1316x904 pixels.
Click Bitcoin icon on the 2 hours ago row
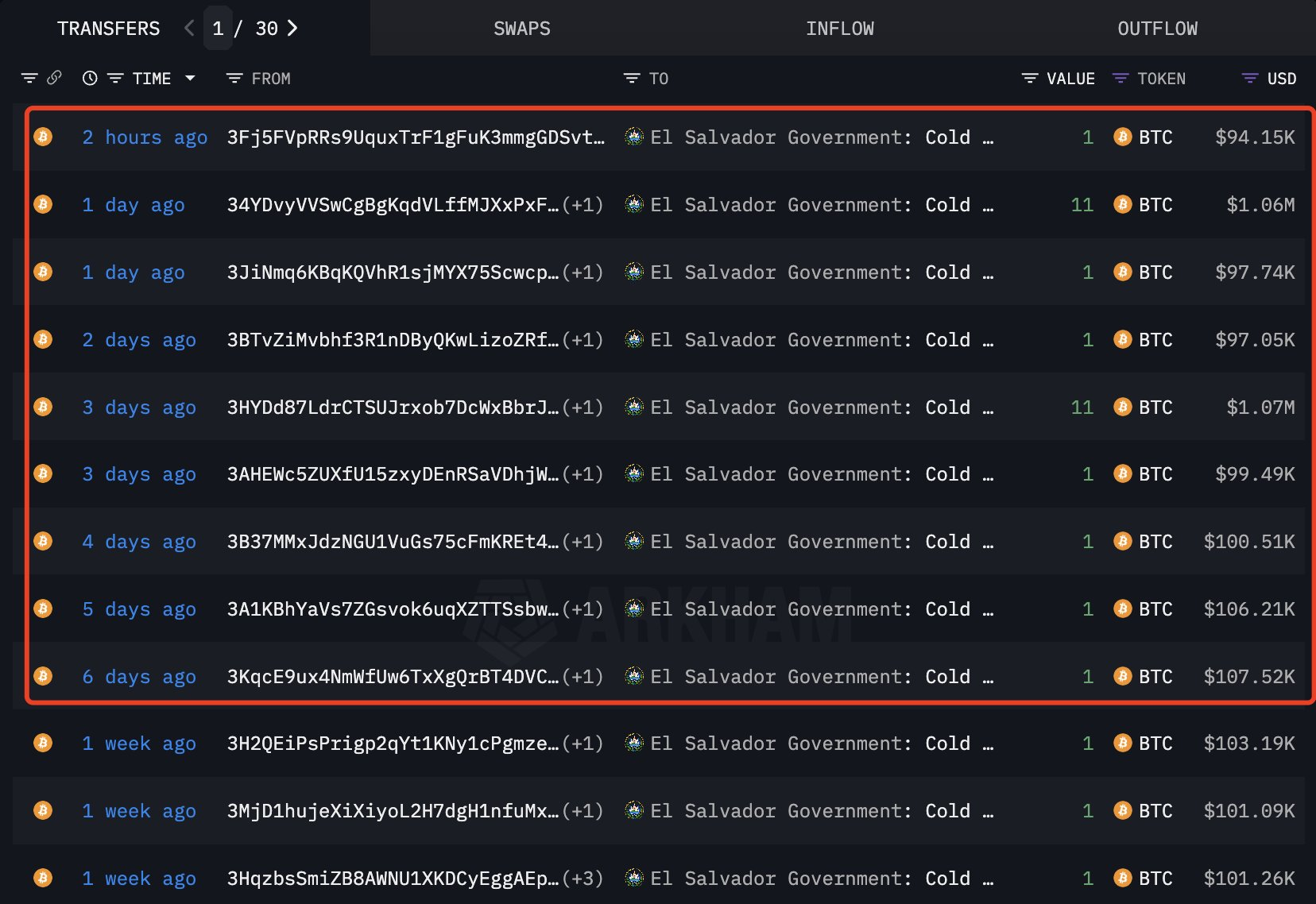coord(43,137)
